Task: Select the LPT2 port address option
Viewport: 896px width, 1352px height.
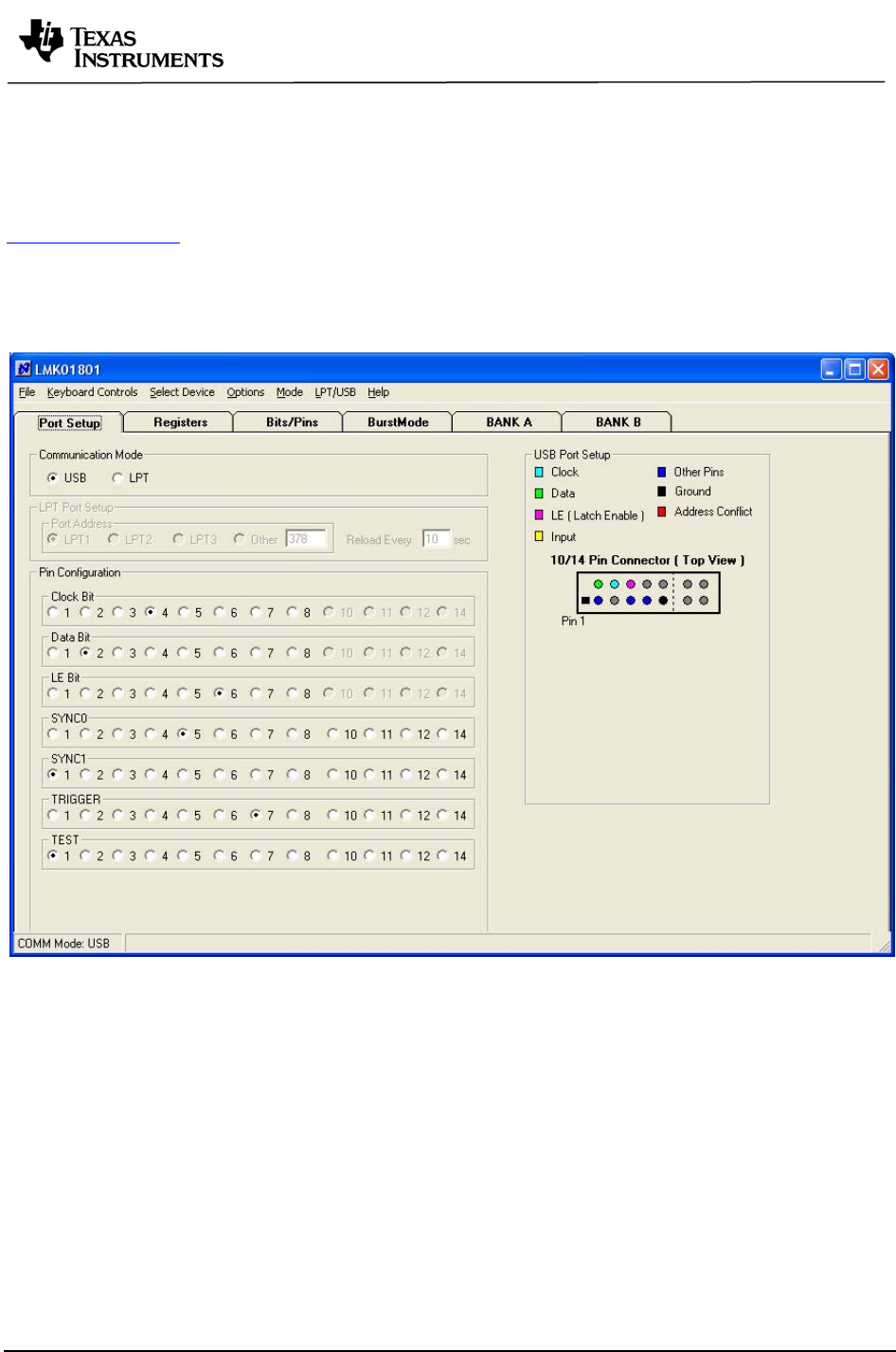Action: click(x=114, y=539)
